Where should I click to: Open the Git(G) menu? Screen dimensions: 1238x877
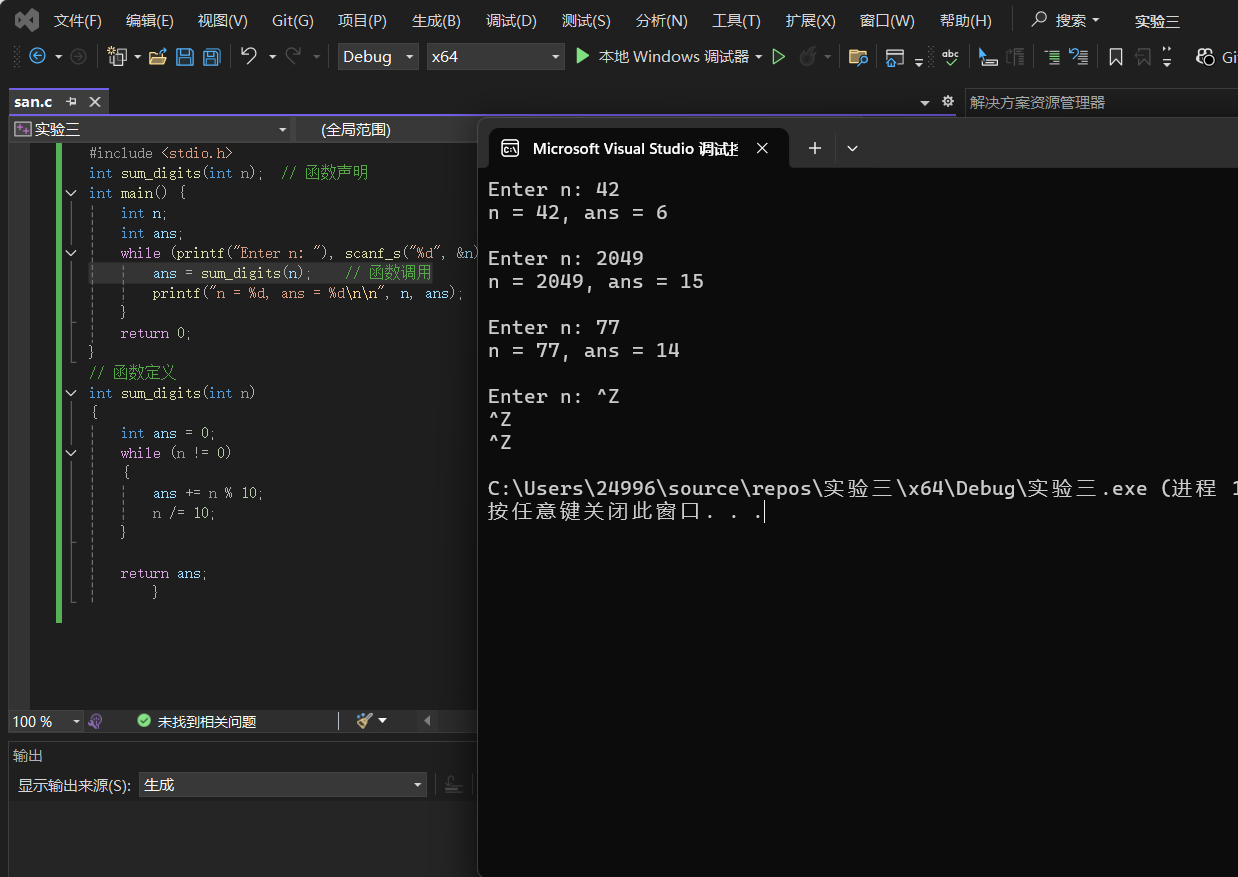tap(292, 20)
